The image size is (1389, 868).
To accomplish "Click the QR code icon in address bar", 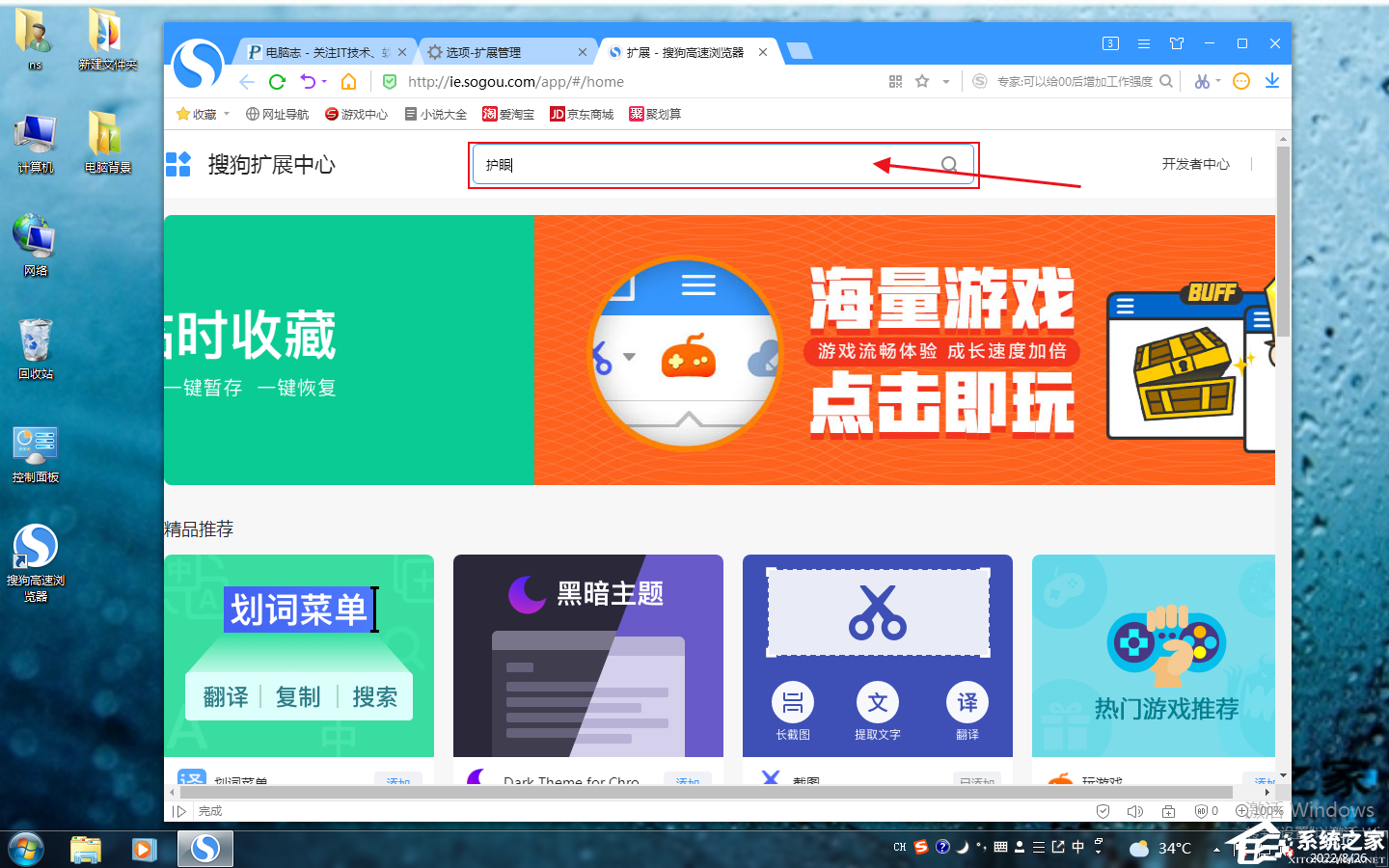I will coord(895,82).
